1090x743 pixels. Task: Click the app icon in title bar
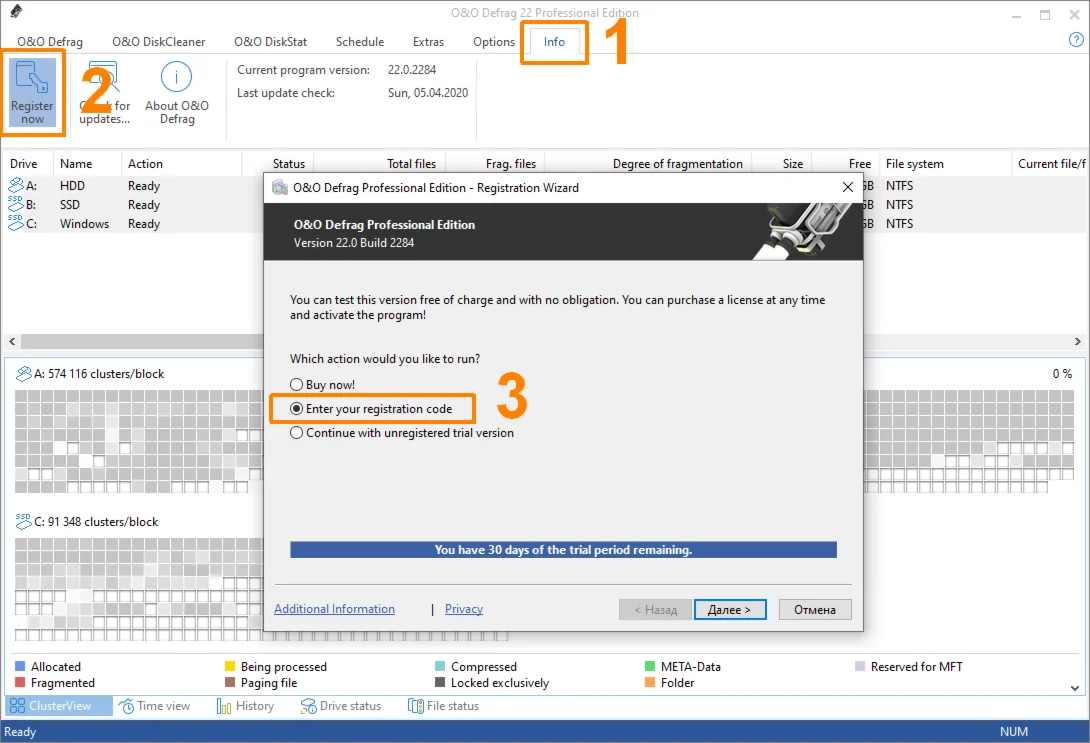click(16, 11)
